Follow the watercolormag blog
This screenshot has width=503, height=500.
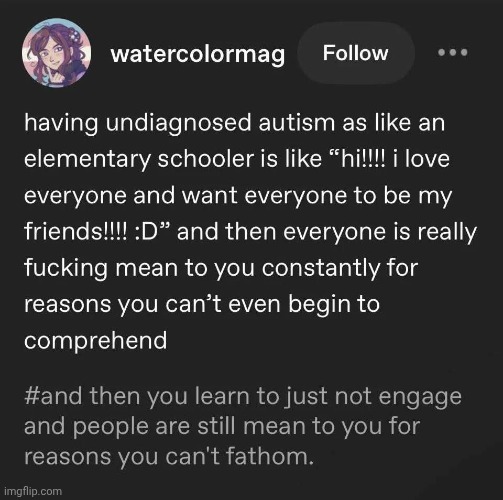point(356,53)
